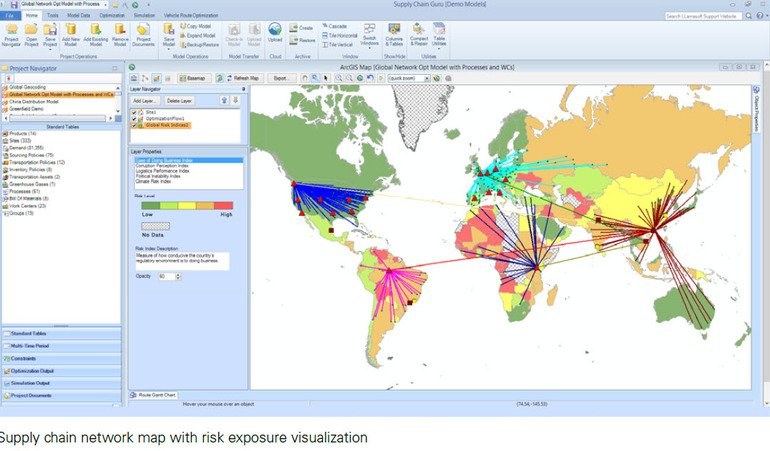770x451 pixels.
Task: Expand the Simulation Output section
Action: click(x=61, y=383)
